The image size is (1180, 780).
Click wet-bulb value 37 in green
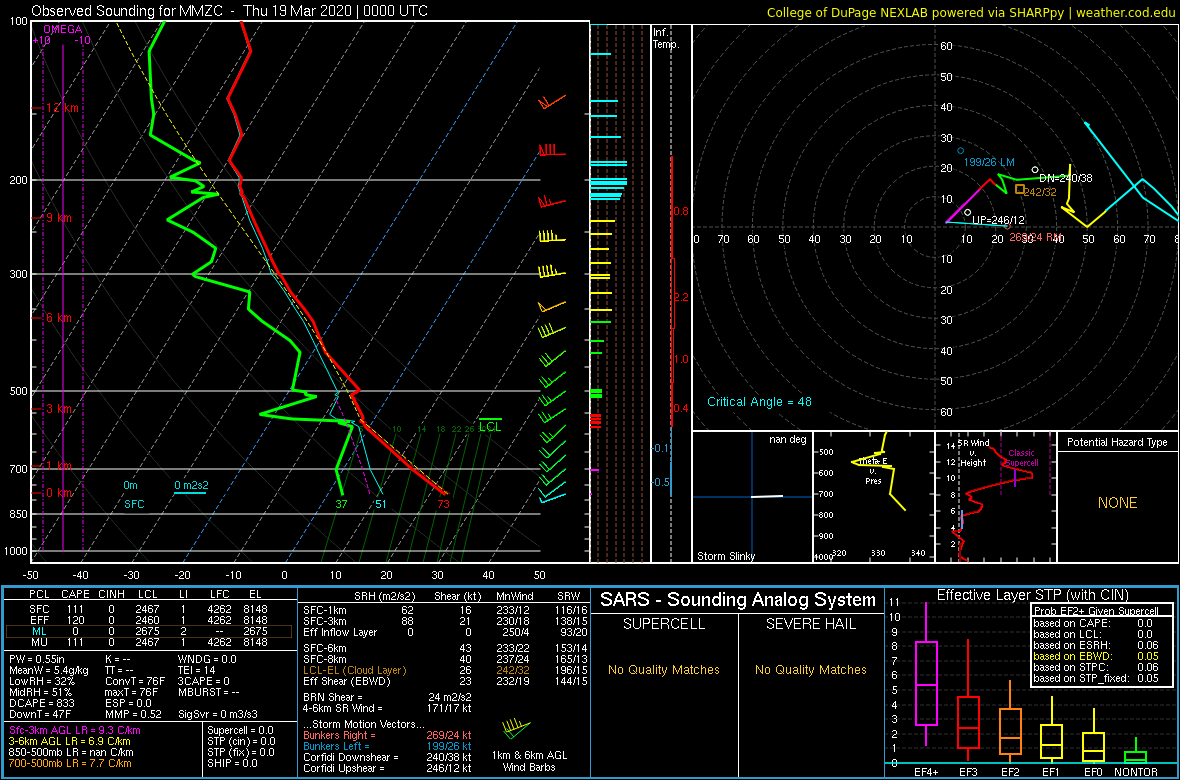342,504
